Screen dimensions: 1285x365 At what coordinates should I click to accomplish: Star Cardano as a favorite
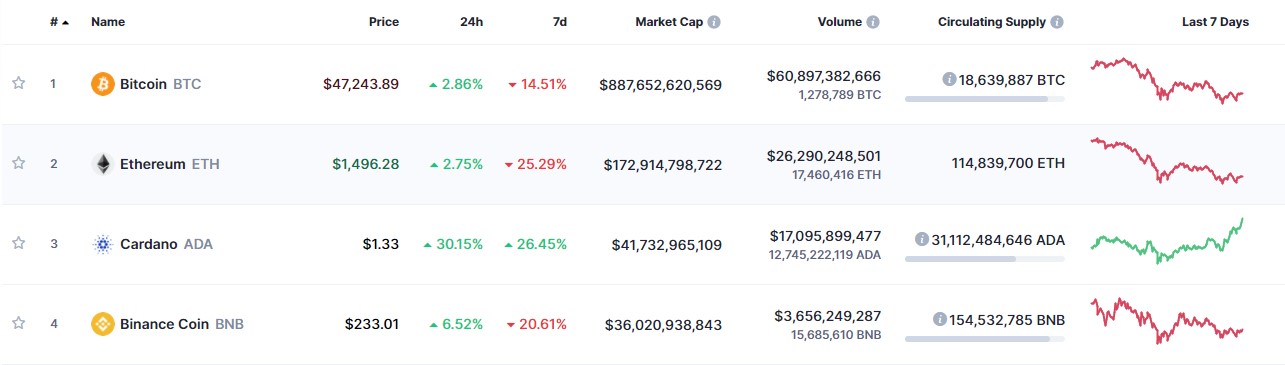point(18,244)
